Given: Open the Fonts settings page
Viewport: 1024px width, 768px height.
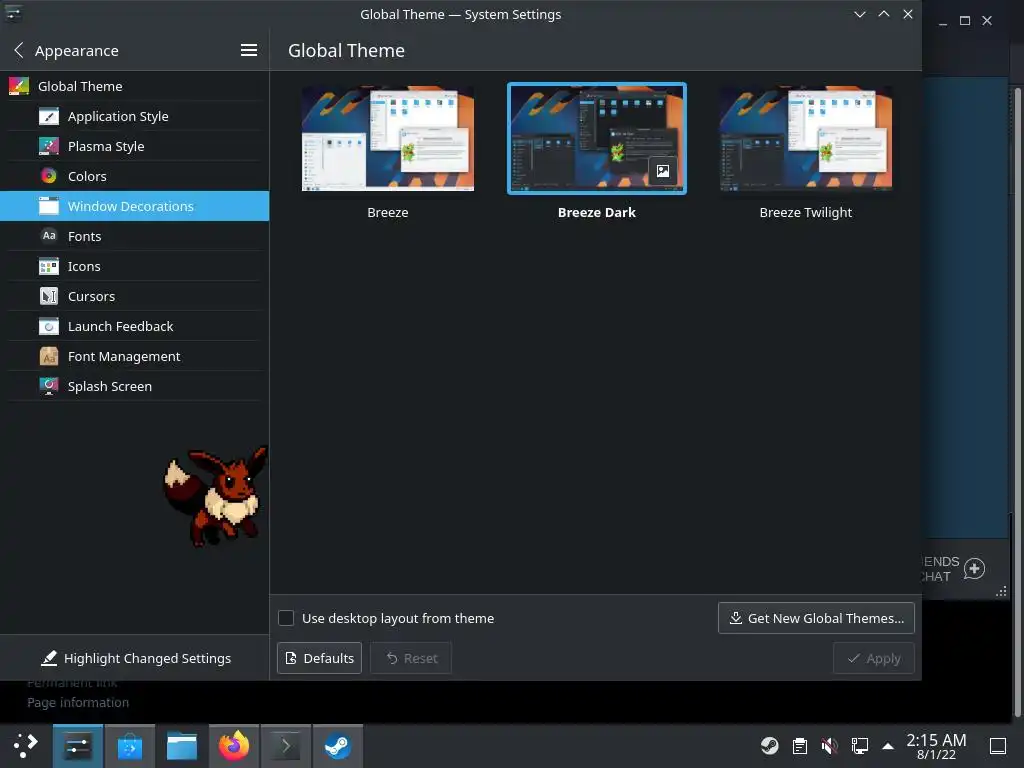Looking at the screenshot, I should tap(135, 236).
